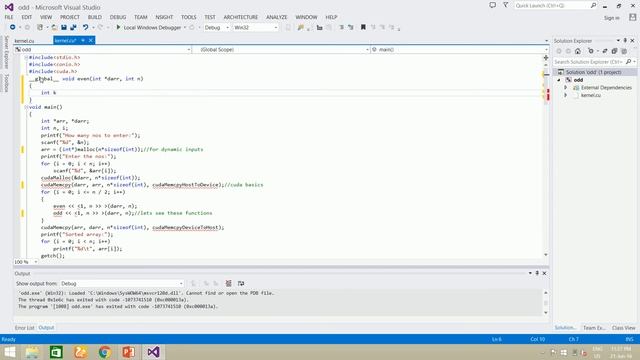Click the green Start debugging play icon
Screen dimensions: 640x360
pyautogui.click(x=118, y=27)
